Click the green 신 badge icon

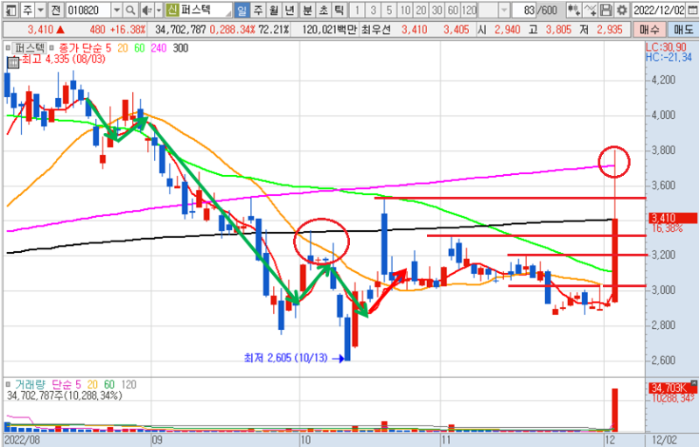pos(172,9)
